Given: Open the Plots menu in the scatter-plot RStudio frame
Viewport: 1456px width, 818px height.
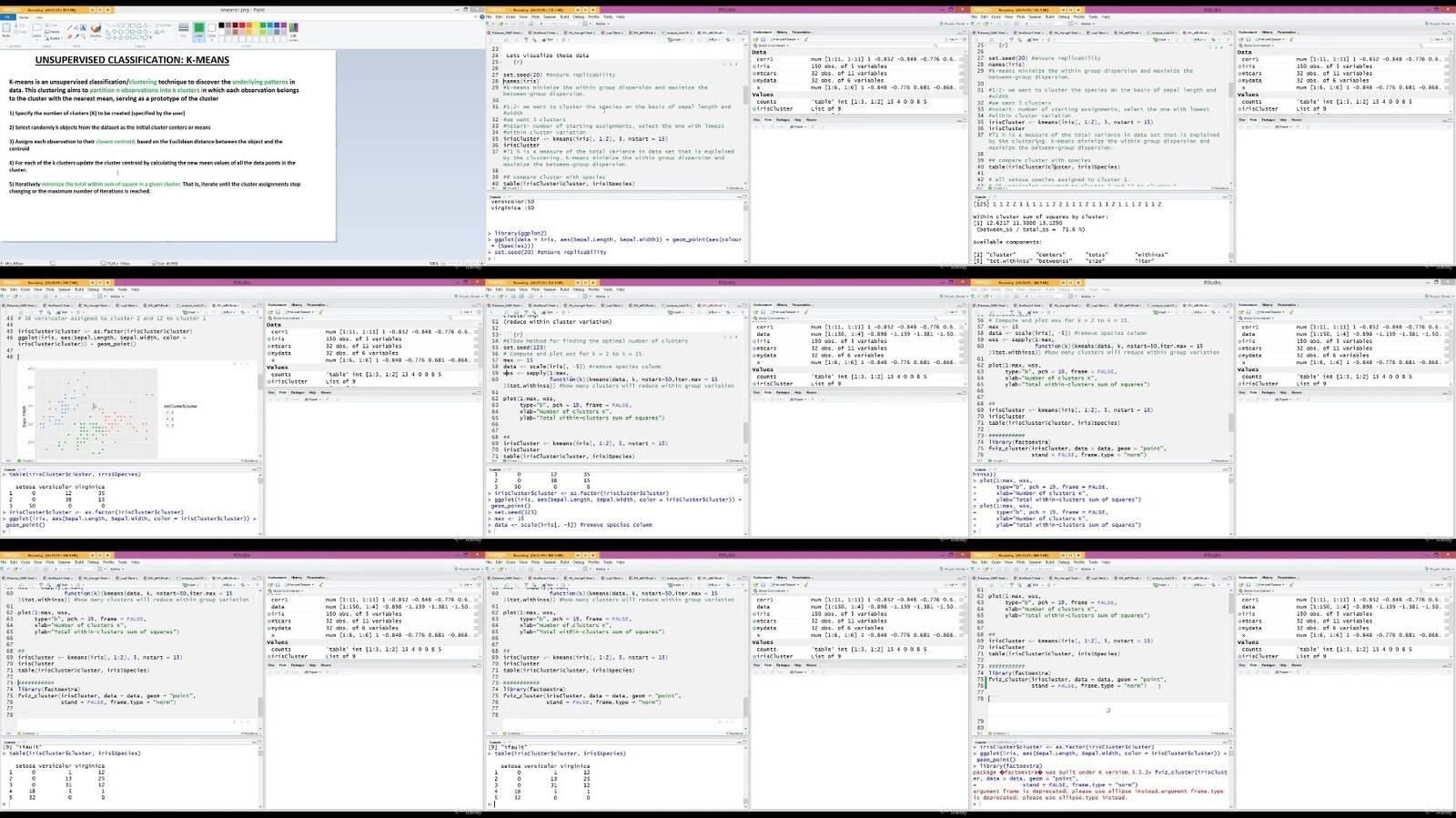Looking at the screenshot, I should [50, 289].
